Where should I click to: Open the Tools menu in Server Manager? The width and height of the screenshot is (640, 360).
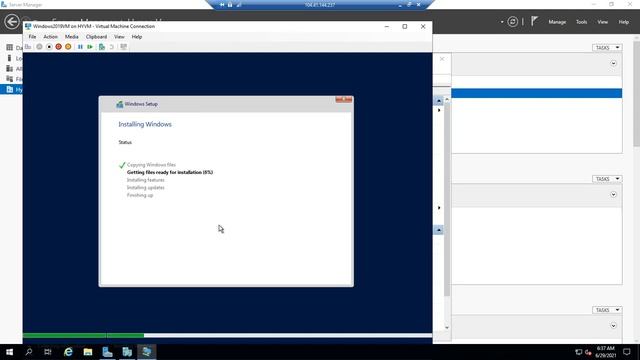click(582, 22)
